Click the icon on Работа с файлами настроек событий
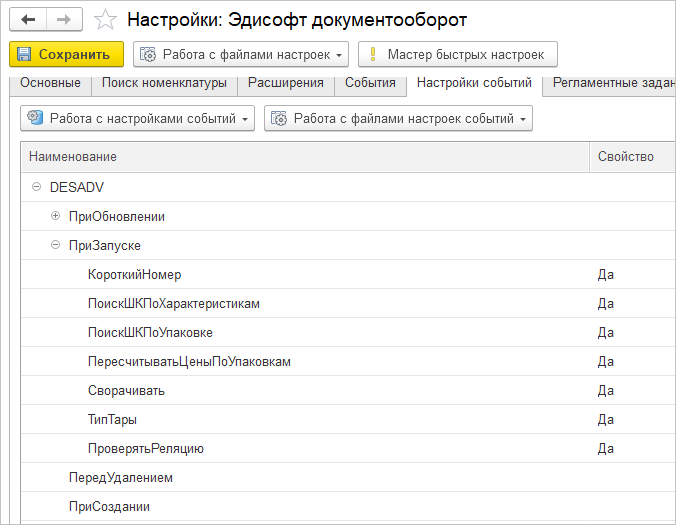Screen dimensions: 676x525 point(279,119)
